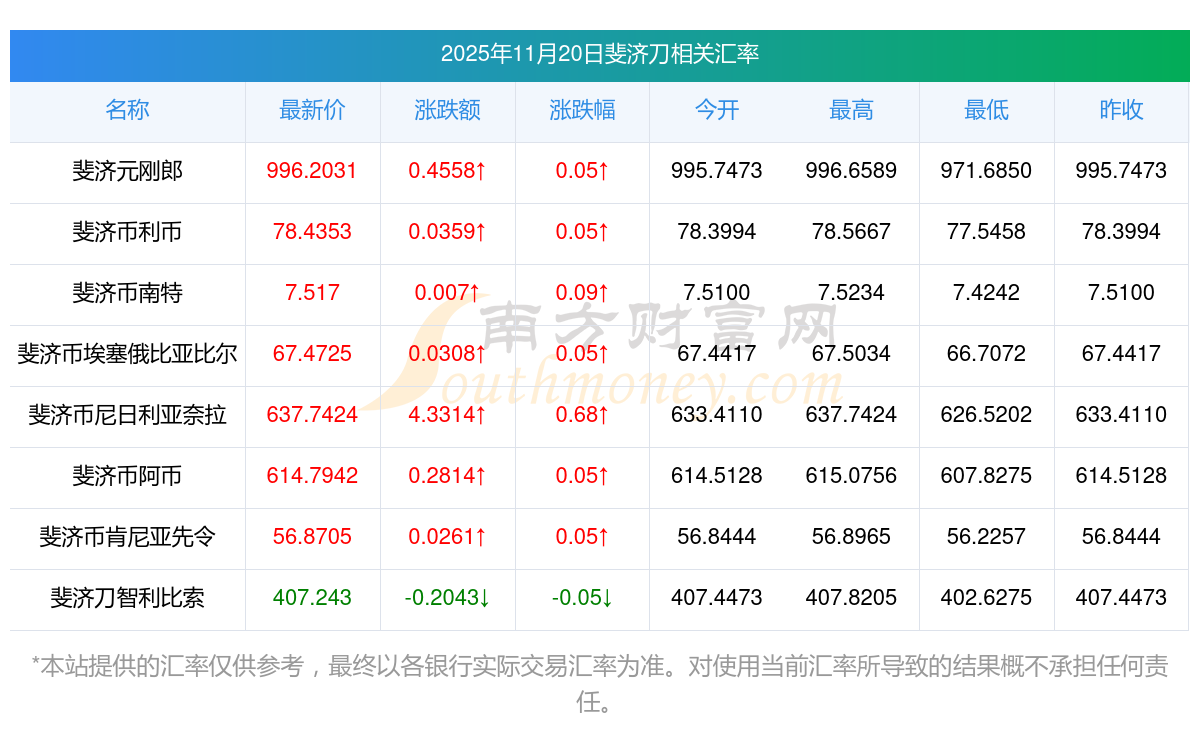Viewport: 1200px width, 733px height.
Task: Select the 最低 column header
Action: point(986,110)
